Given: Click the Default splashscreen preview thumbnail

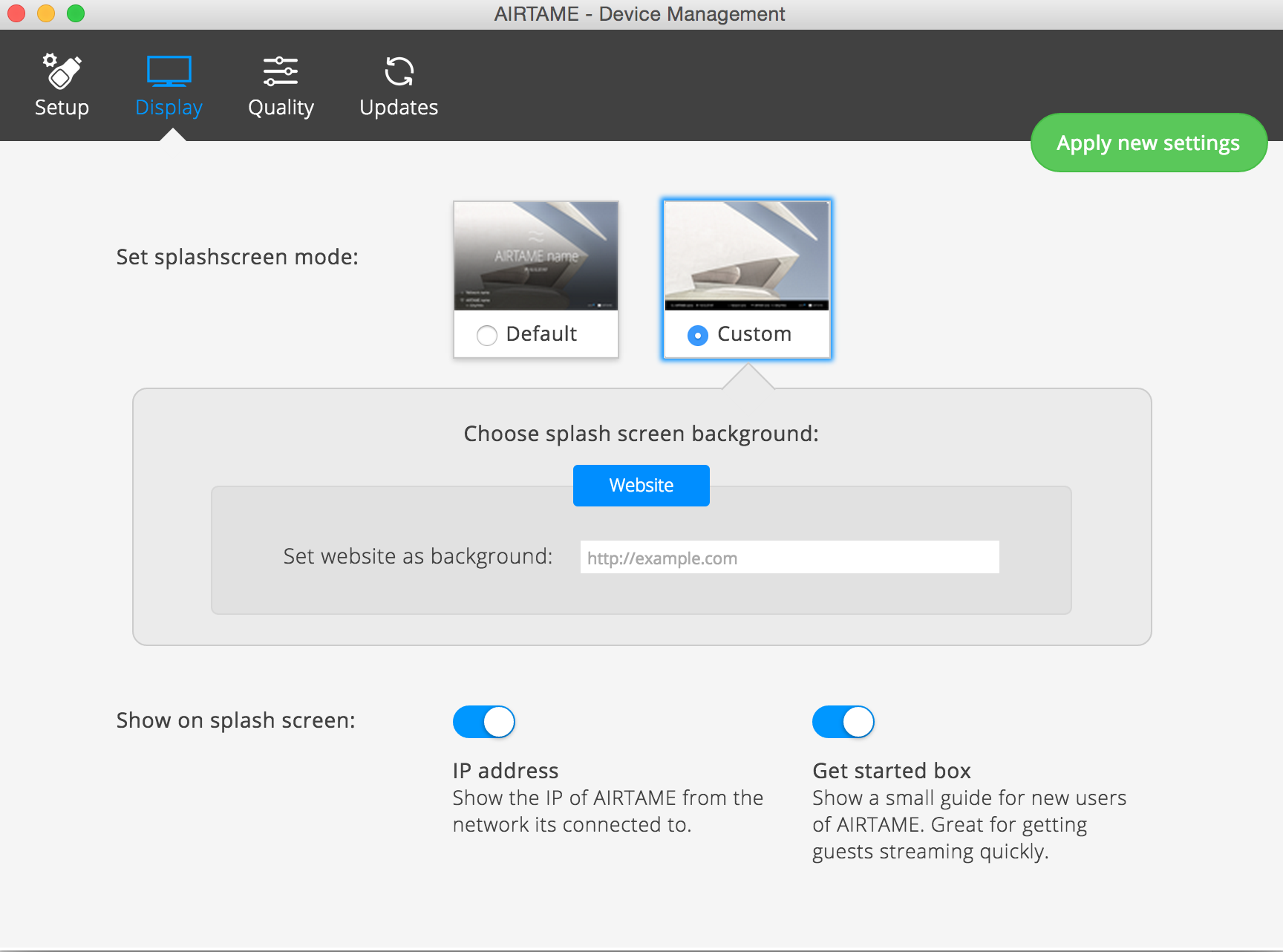Looking at the screenshot, I should [x=536, y=256].
